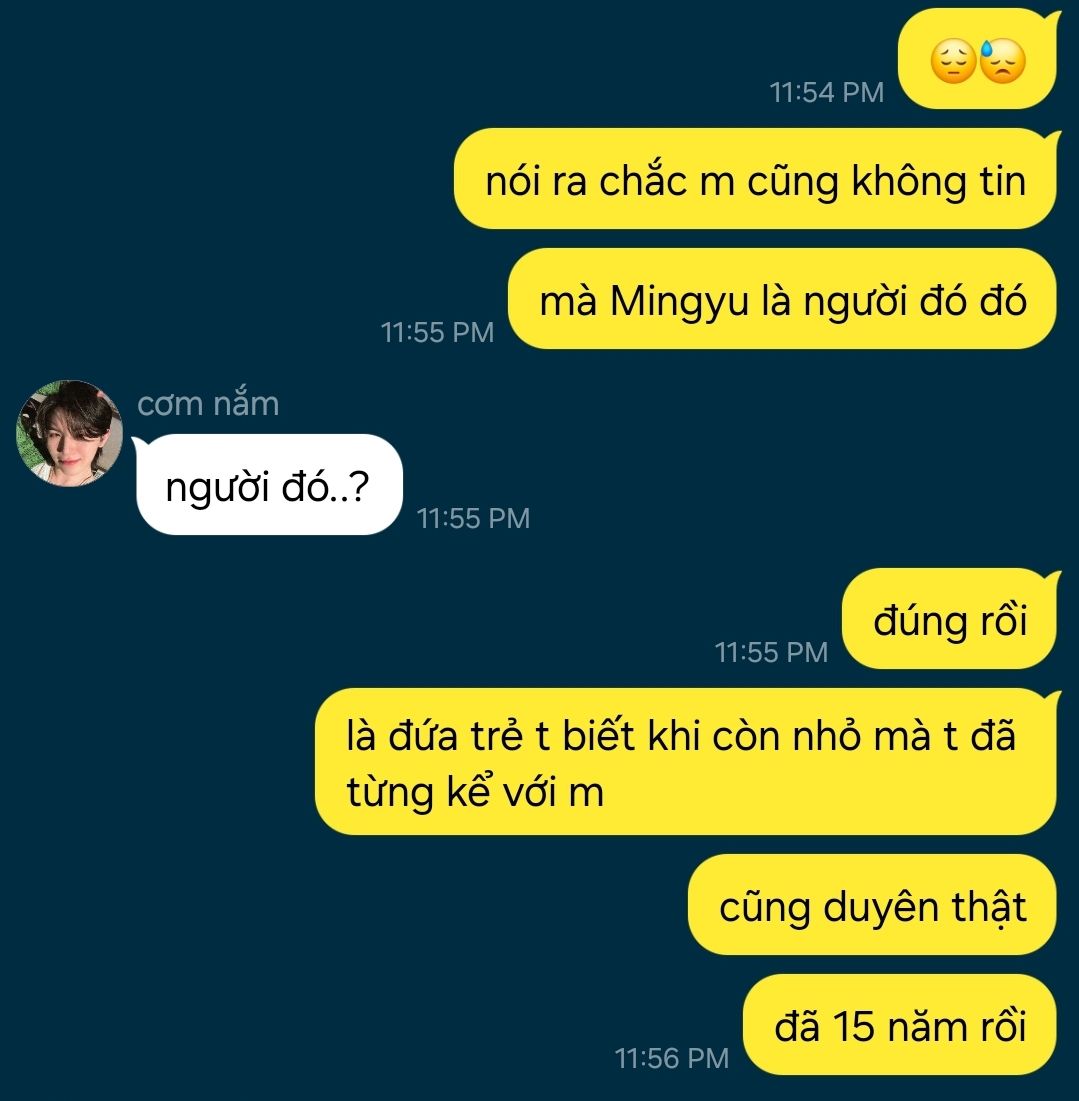Viewport: 1079px width, 1101px height.
Task: Tap the white bubble 'người đó..?'
Action: click(268, 484)
